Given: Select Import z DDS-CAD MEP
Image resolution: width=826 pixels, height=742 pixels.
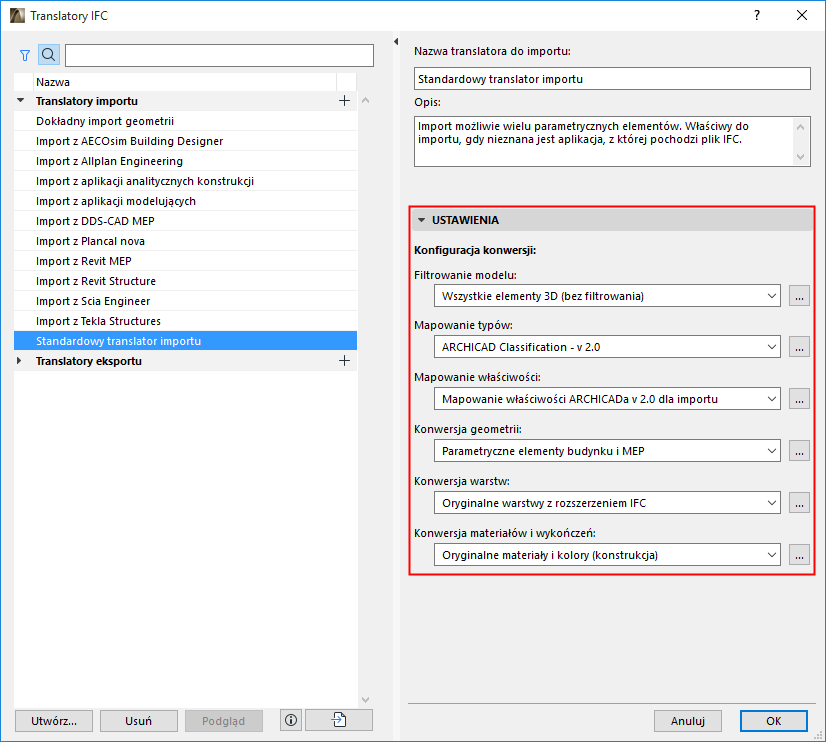Looking at the screenshot, I should point(185,221).
